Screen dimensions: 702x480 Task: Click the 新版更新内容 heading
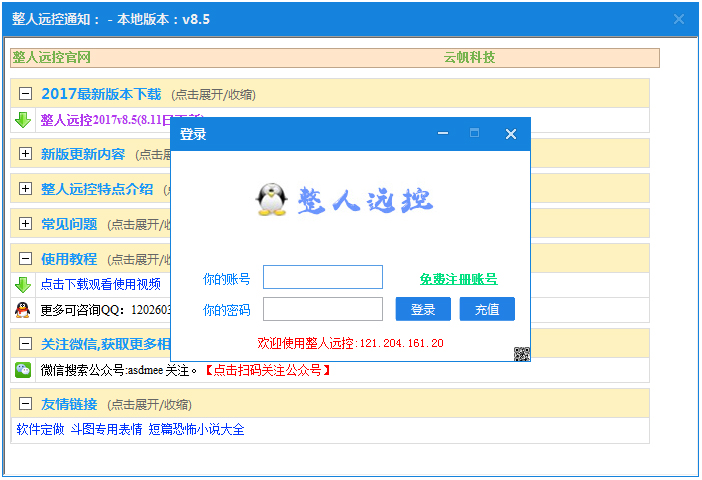click(x=83, y=154)
